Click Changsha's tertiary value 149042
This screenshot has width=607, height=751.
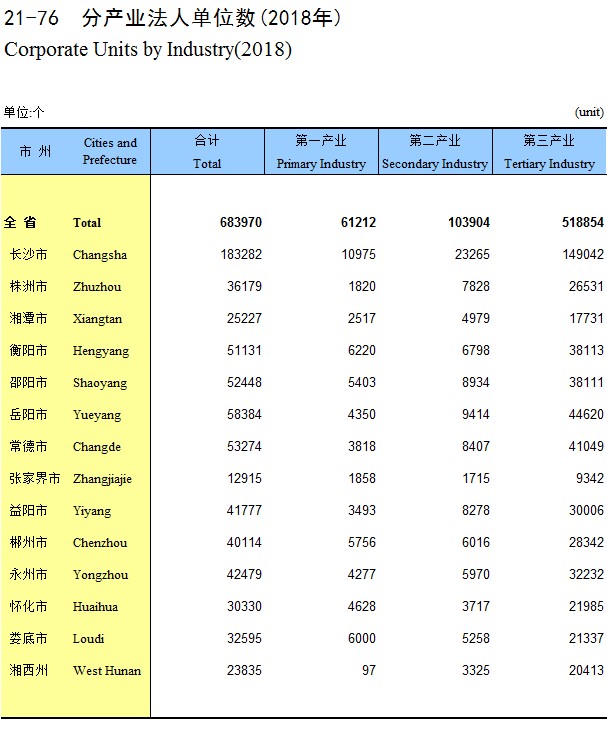pos(583,254)
